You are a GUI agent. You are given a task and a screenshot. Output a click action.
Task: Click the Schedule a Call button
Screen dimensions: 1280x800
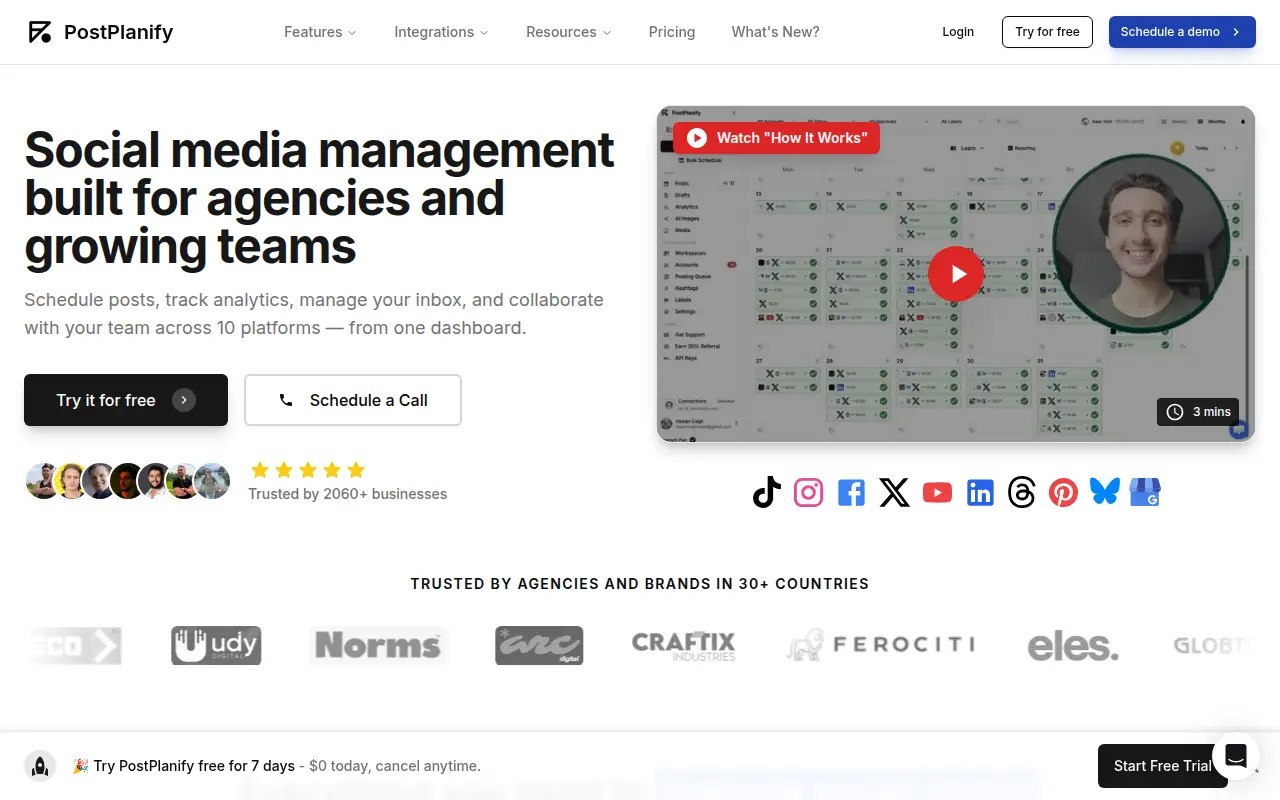(353, 400)
